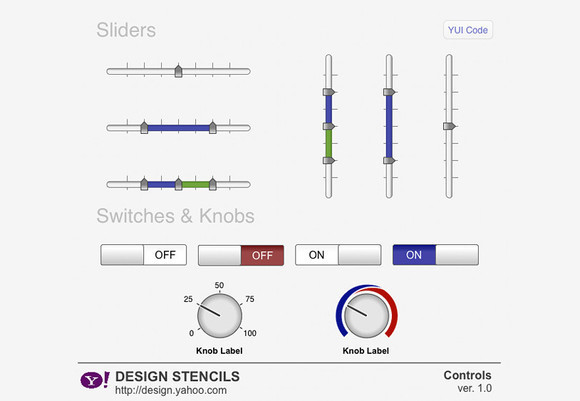The image size is (580, 401).
Task: Click the top handle of the blue-green vertical slider
Action: pyautogui.click(x=329, y=92)
